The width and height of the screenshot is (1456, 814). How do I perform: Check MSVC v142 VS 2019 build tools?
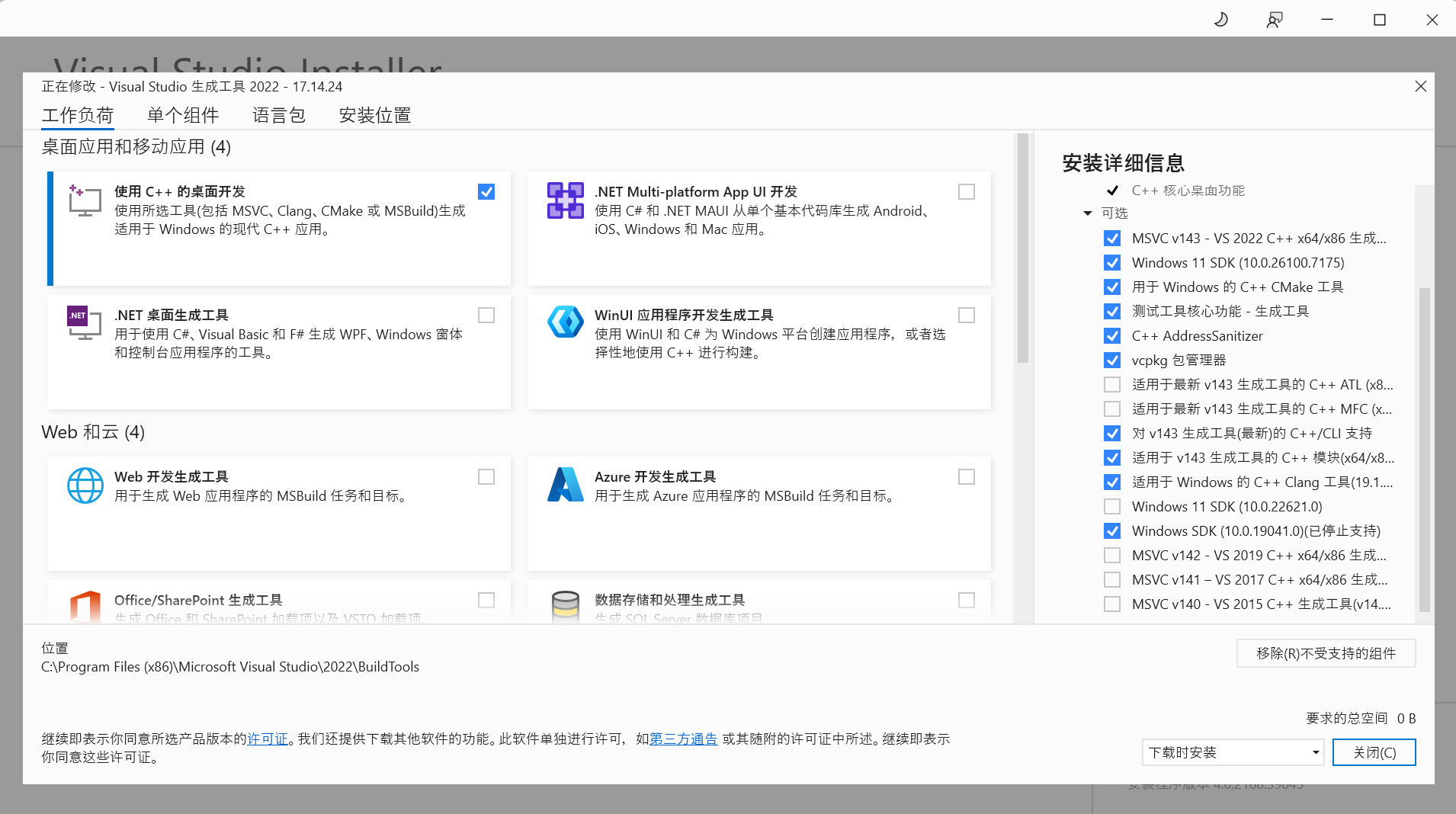tap(1112, 556)
